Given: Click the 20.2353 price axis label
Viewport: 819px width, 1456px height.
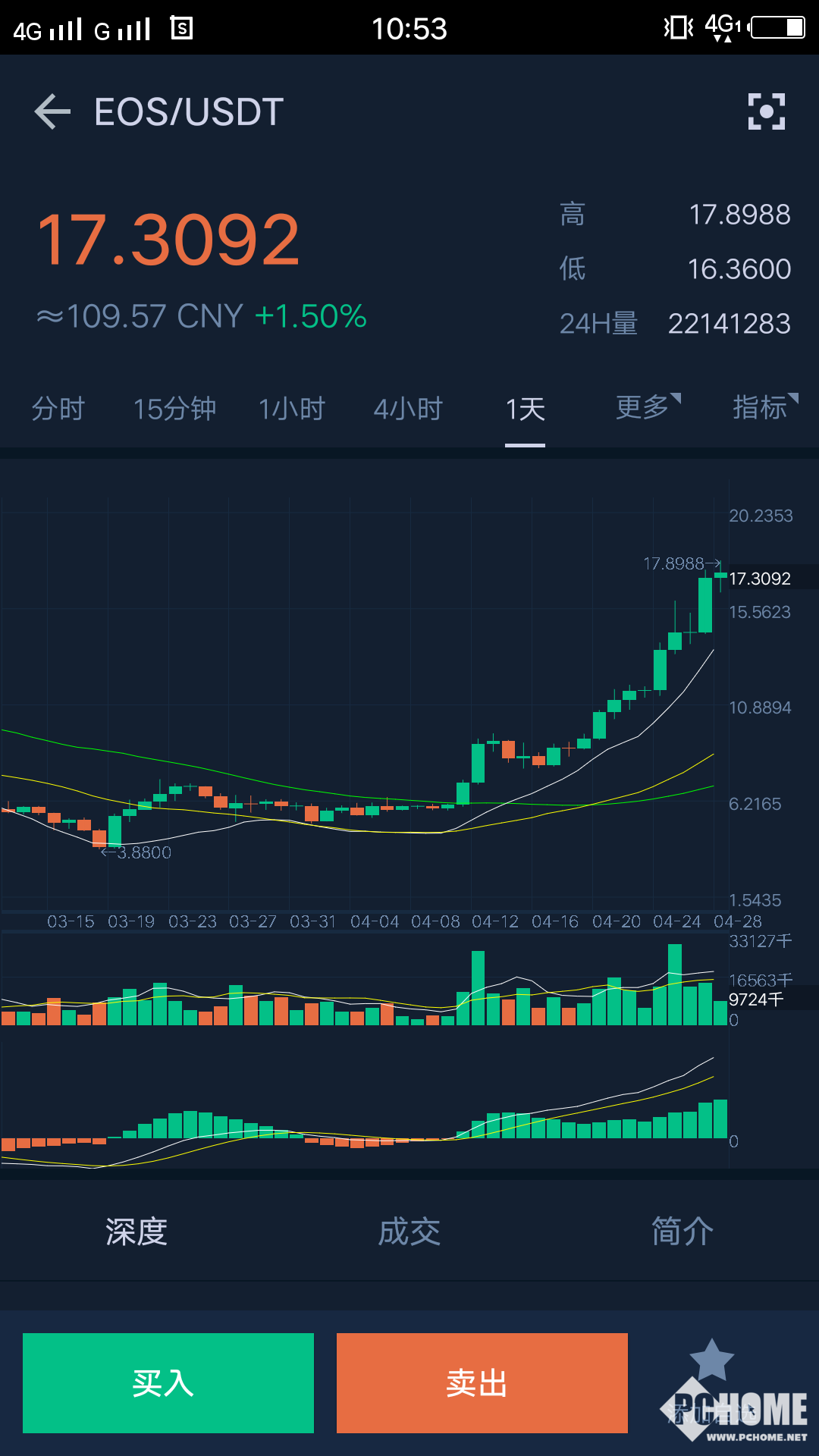Looking at the screenshot, I should coord(761,516).
